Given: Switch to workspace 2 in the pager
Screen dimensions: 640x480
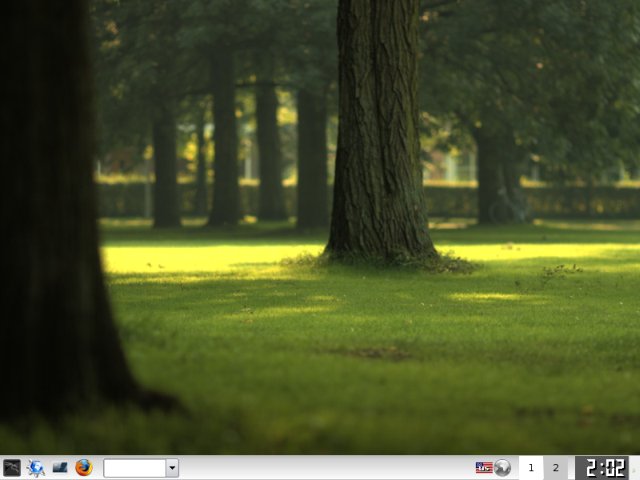Looking at the screenshot, I should point(556,467).
